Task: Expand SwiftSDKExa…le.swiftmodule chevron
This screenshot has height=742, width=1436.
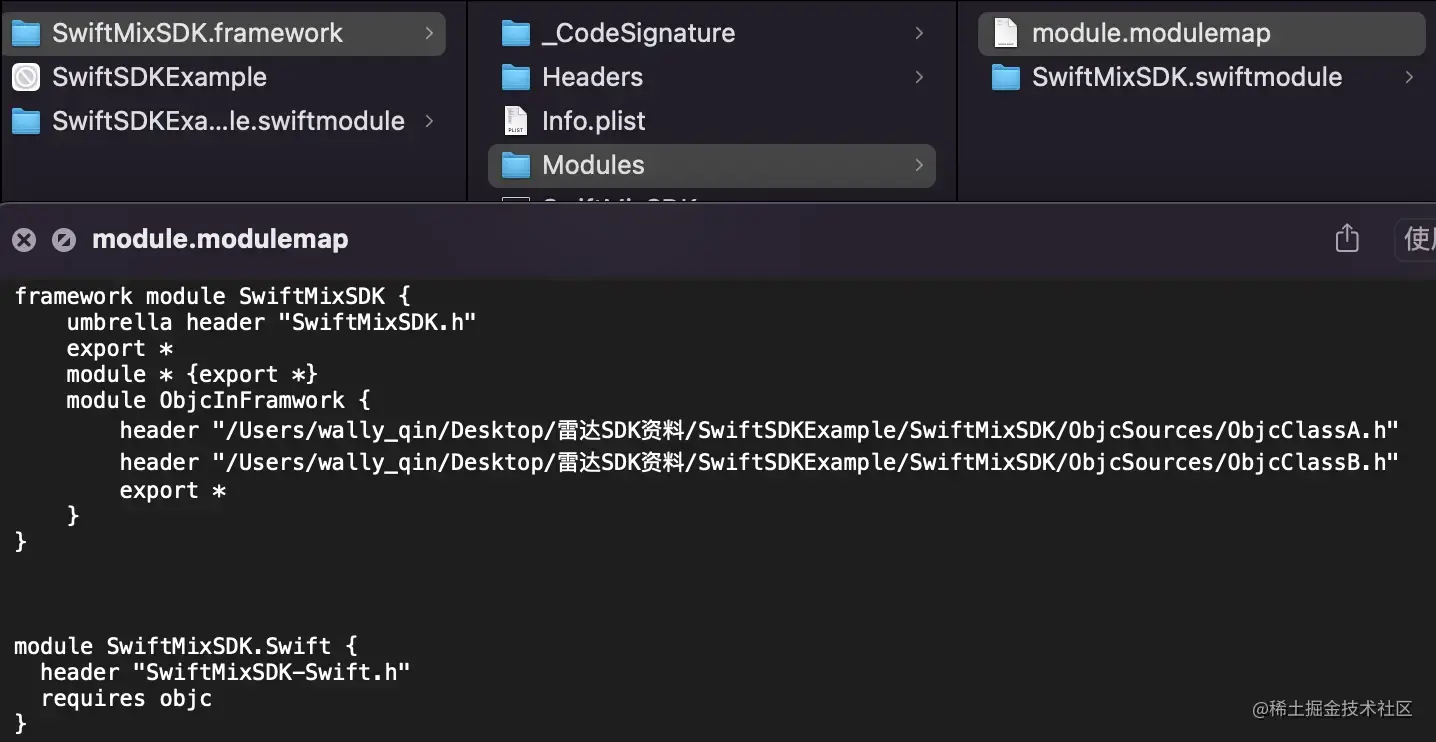Action: click(429, 121)
